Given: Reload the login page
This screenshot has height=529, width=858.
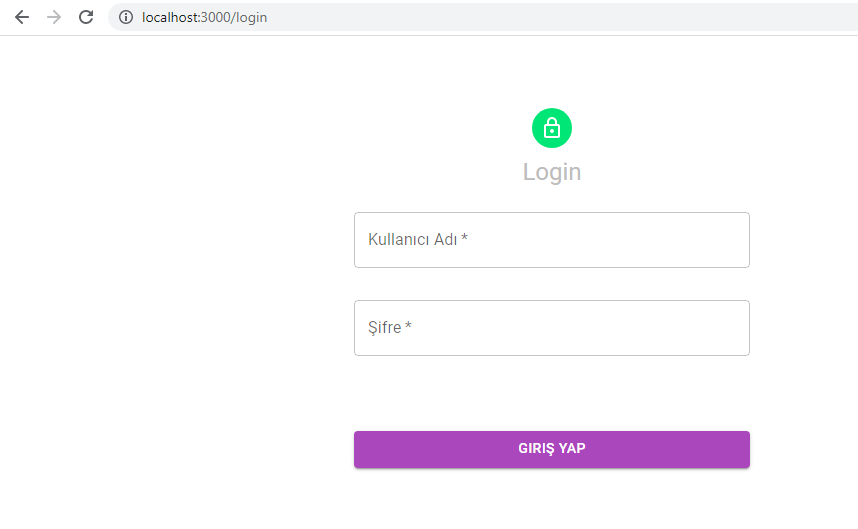Looking at the screenshot, I should (x=86, y=18).
